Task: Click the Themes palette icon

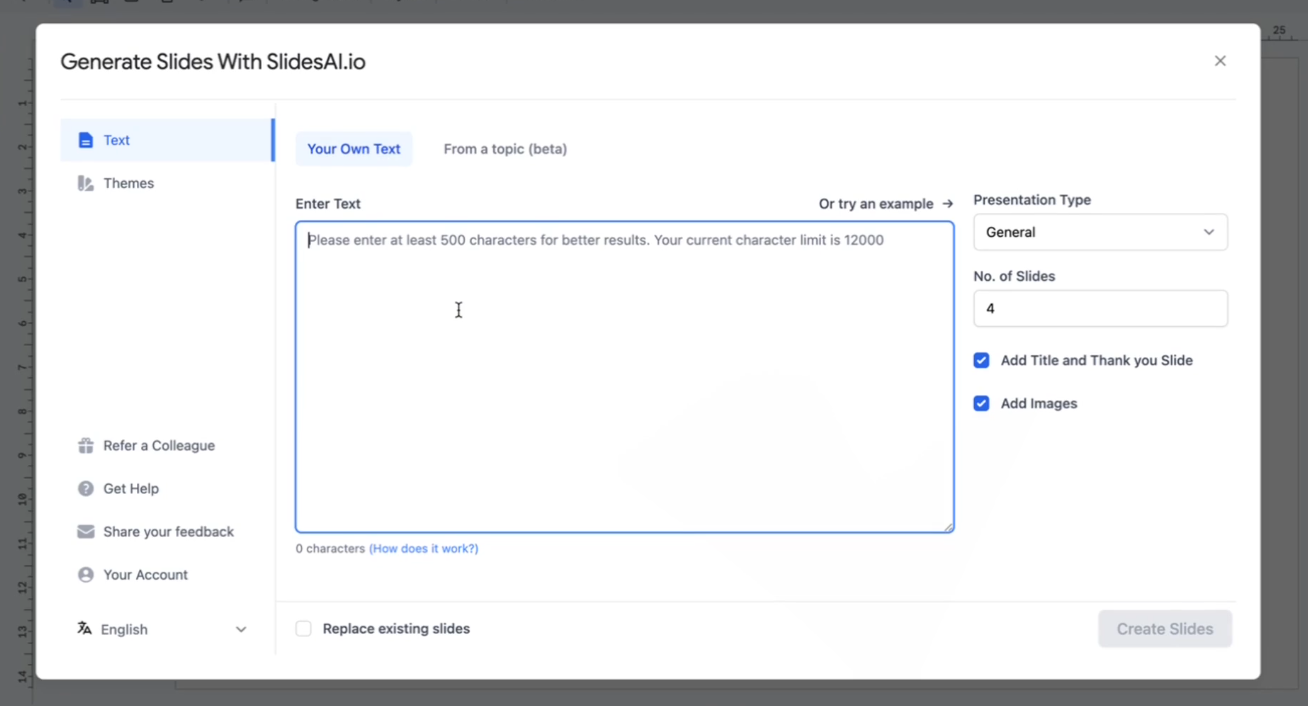Action: [x=86, y=183]
